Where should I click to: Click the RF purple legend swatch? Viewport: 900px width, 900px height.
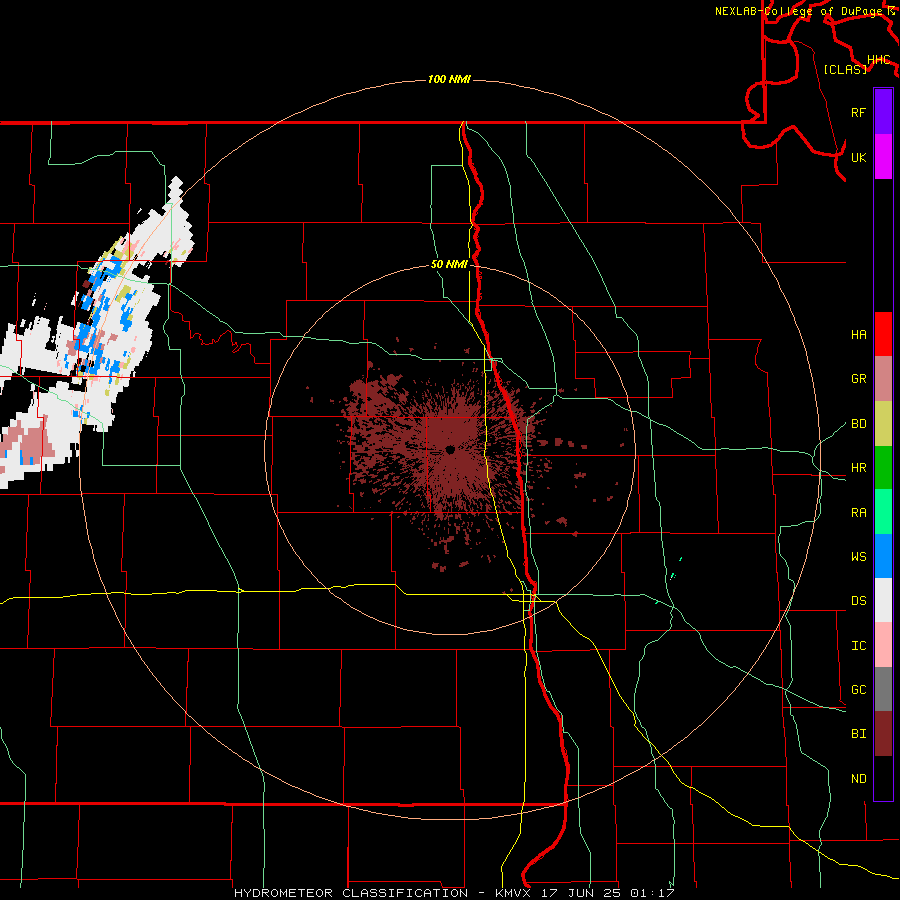pos(883,112)
